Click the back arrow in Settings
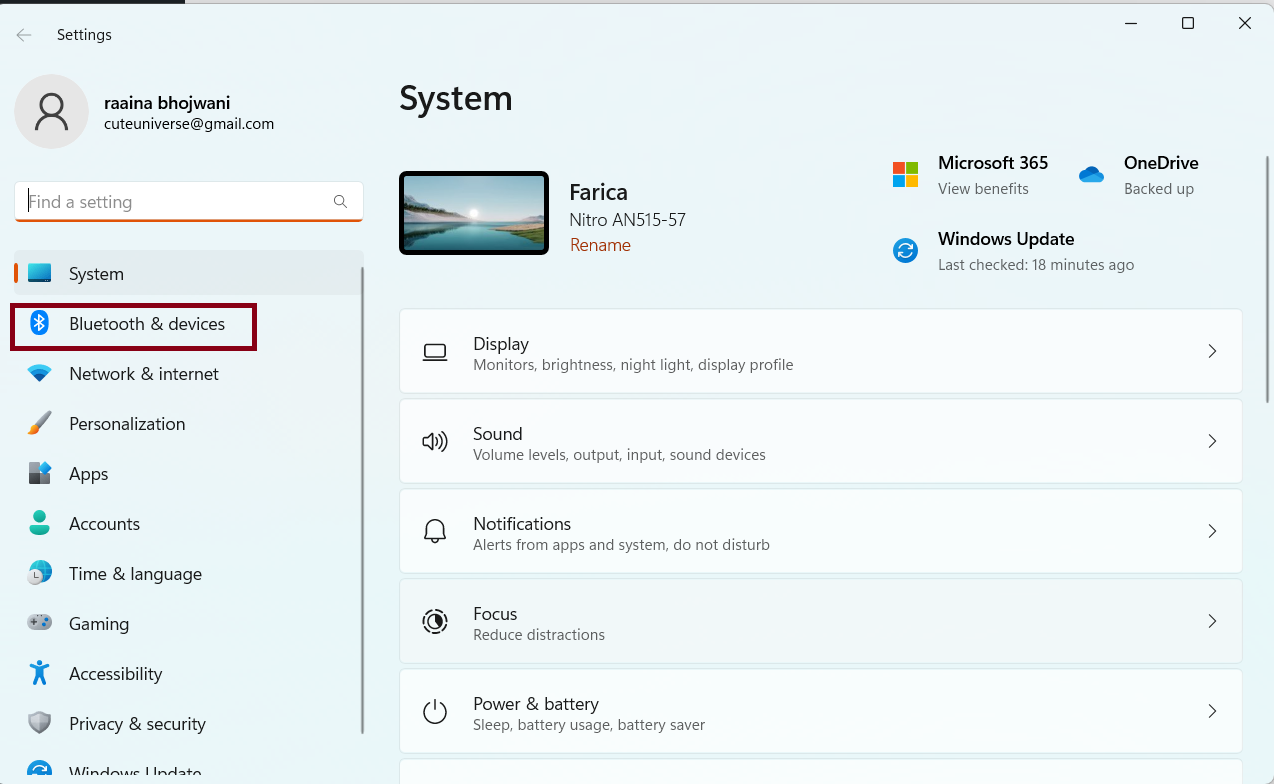This screenshot has width=1274, height=784. point(24,35)
